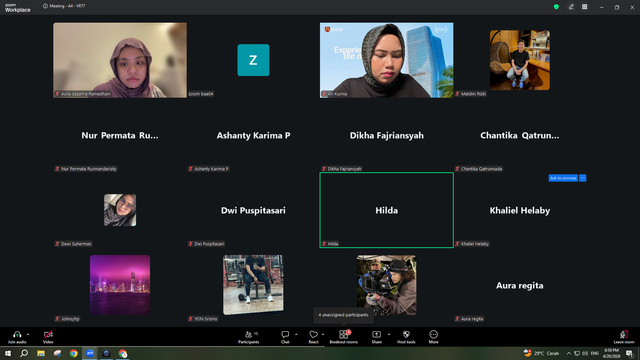Click the 'Khaliel Helaby' name label
This screenshot has width=640, height=360.
475,244
